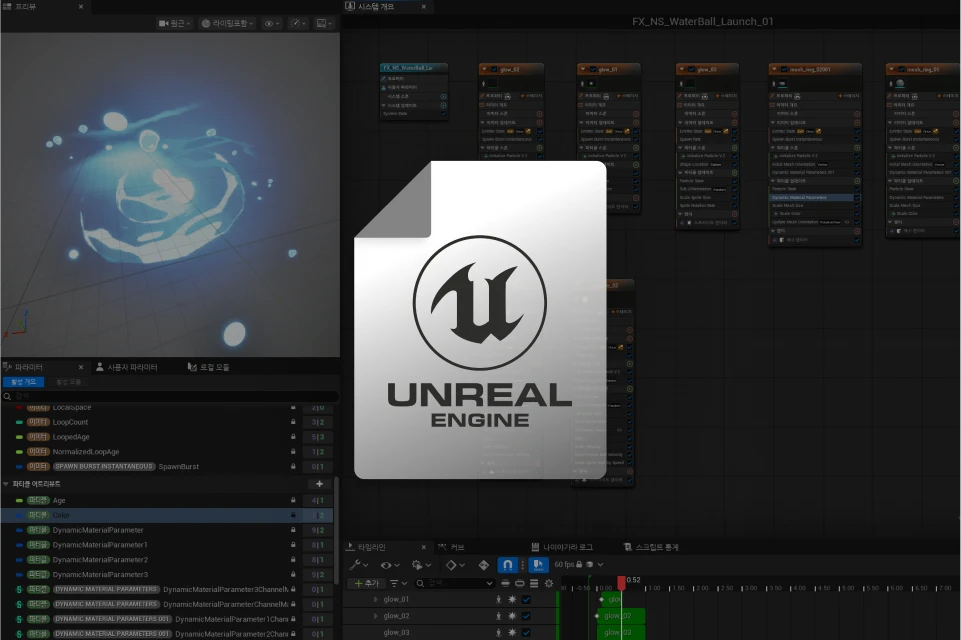Toggle the mesh_ring_02001 emitter enabled checkbox
The width and height of the screenshot is (961, 640).
coord(784,69)
